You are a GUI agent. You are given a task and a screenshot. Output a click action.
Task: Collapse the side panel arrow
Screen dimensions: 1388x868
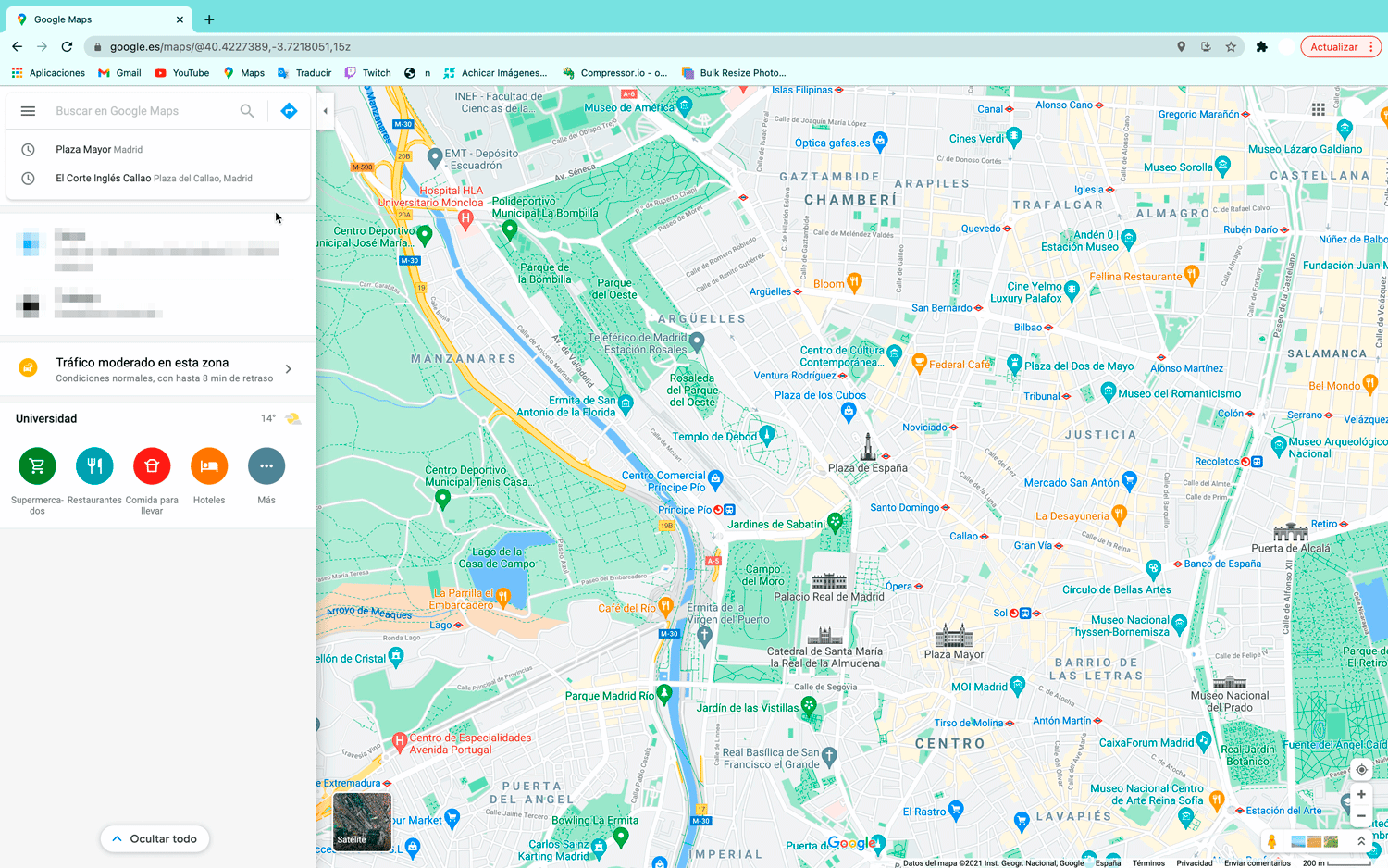tap(325, 111)
